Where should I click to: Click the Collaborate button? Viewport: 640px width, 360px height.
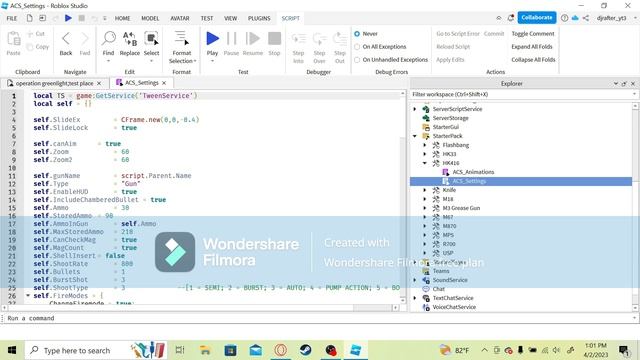coord(537,18)
